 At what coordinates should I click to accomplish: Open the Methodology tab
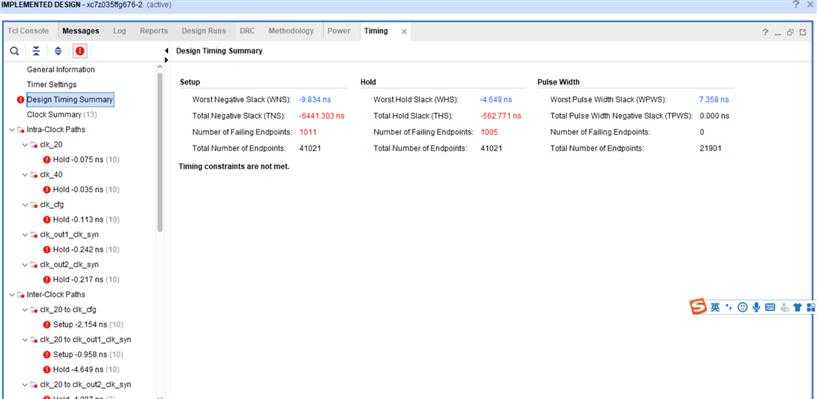tap(291, 31)
